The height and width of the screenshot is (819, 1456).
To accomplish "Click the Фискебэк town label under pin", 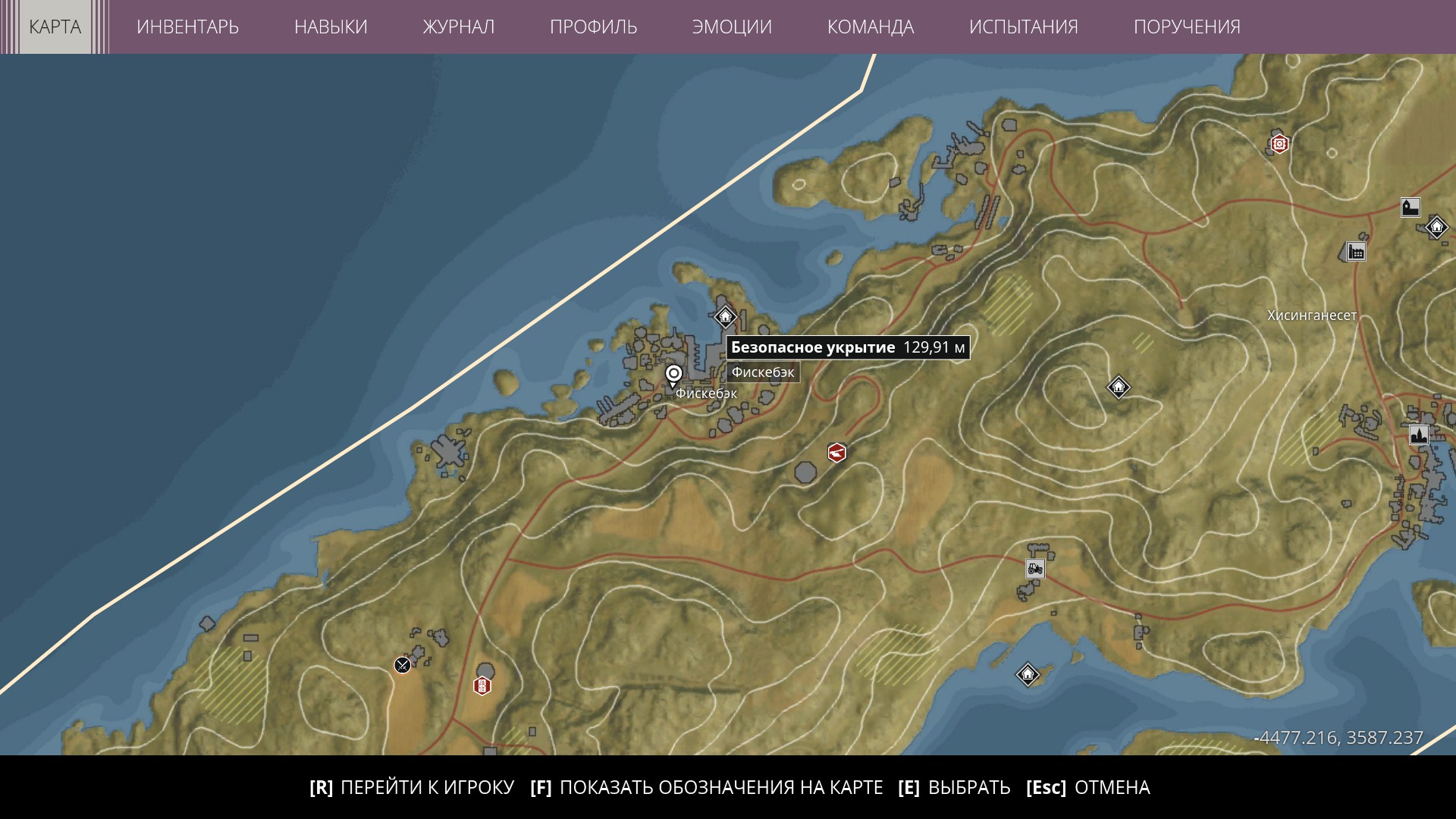I will click(x=706, y=394).
